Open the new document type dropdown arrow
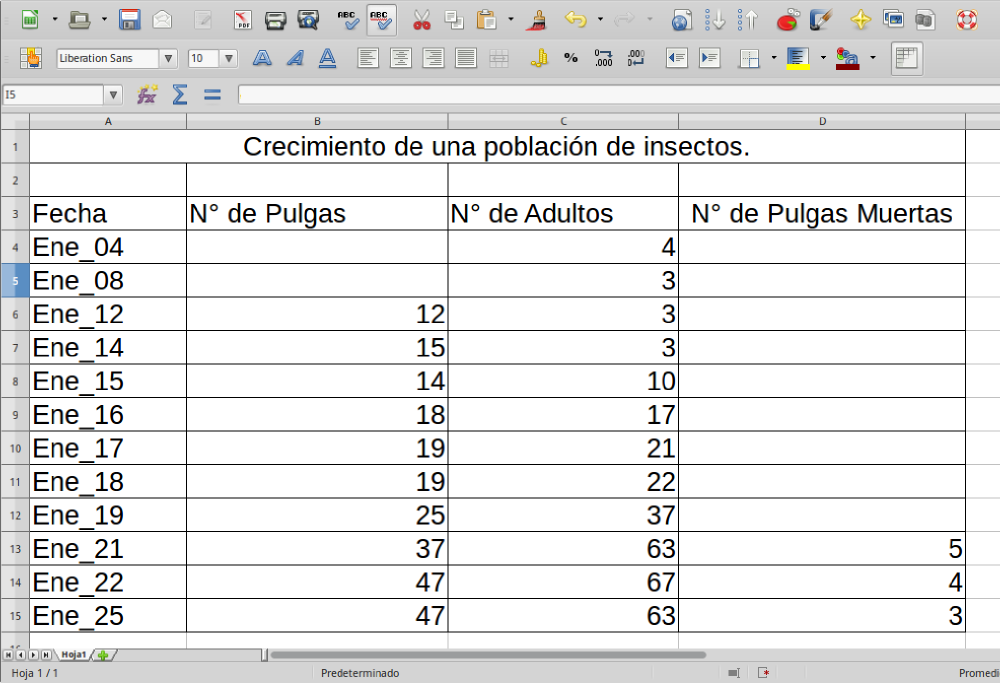Screen dimensions: 1000x683 pos(55,20)
